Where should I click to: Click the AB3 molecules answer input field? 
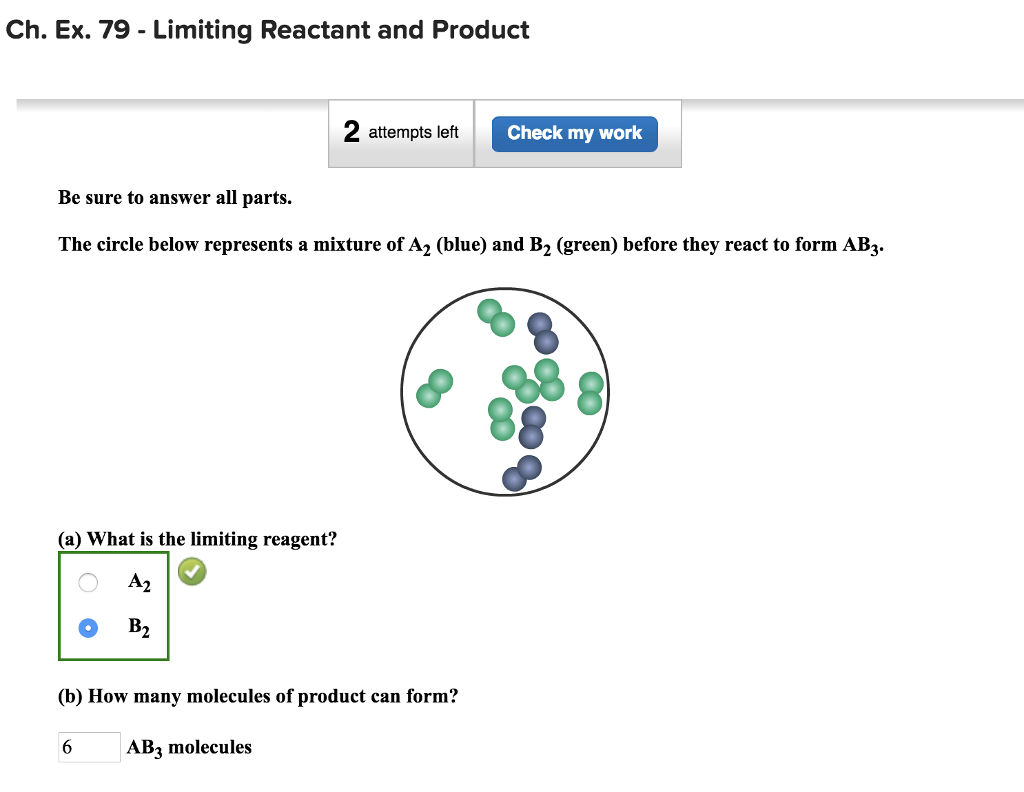pyautogui.click(x=89, y=747)
